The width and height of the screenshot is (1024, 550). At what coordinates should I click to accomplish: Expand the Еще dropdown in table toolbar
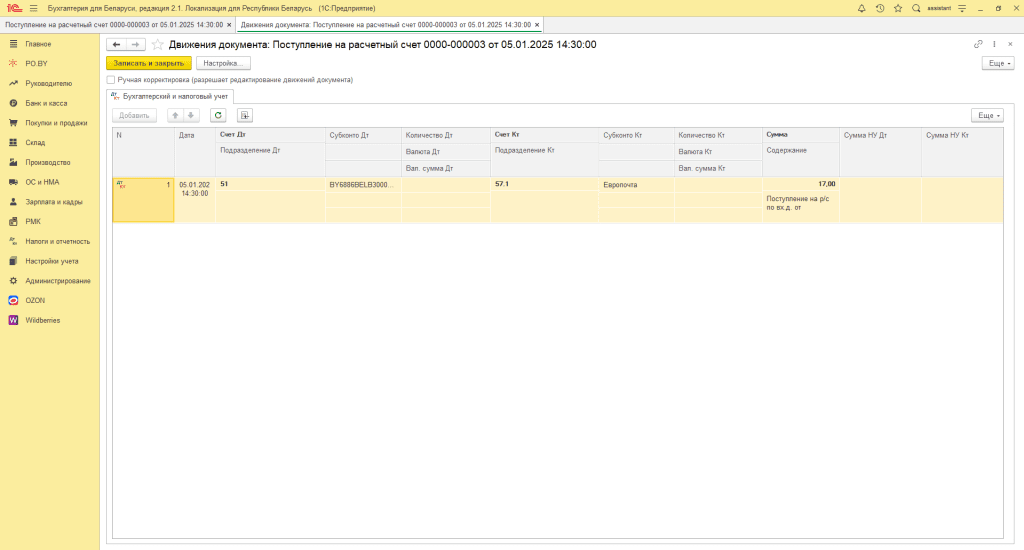pos(987,115)
